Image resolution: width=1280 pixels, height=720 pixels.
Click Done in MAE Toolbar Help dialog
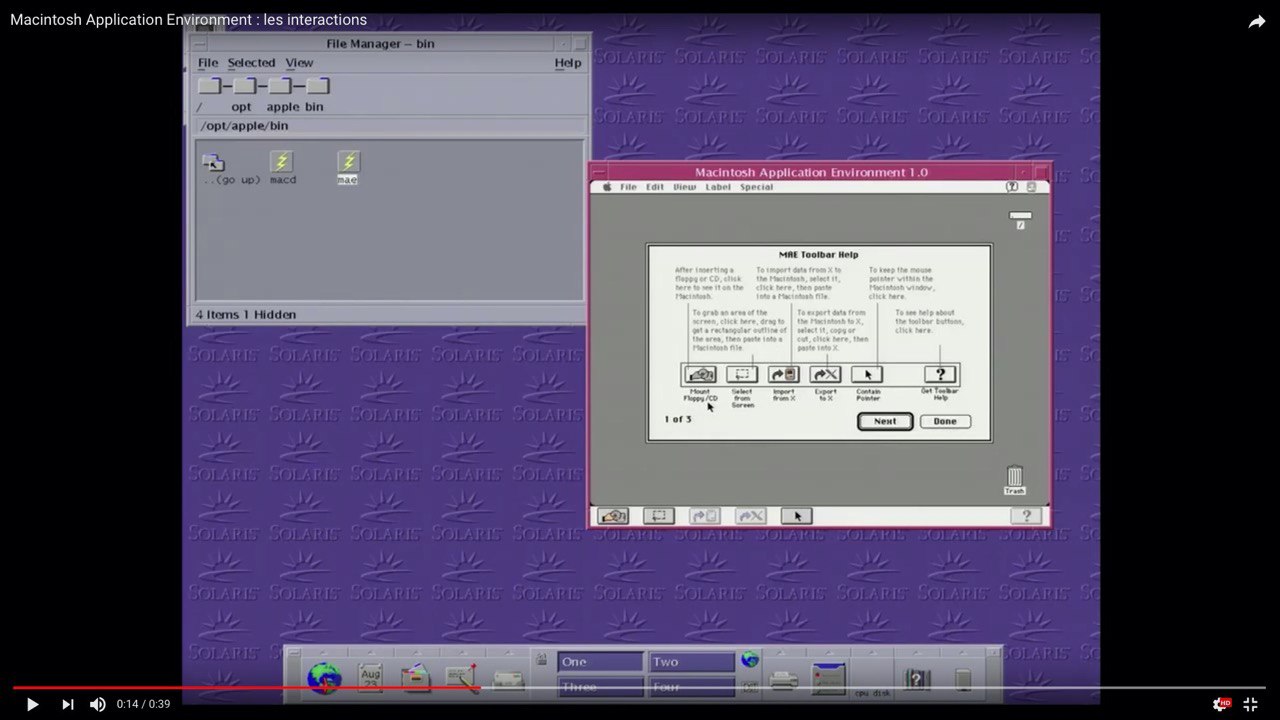tap(945, 421)
